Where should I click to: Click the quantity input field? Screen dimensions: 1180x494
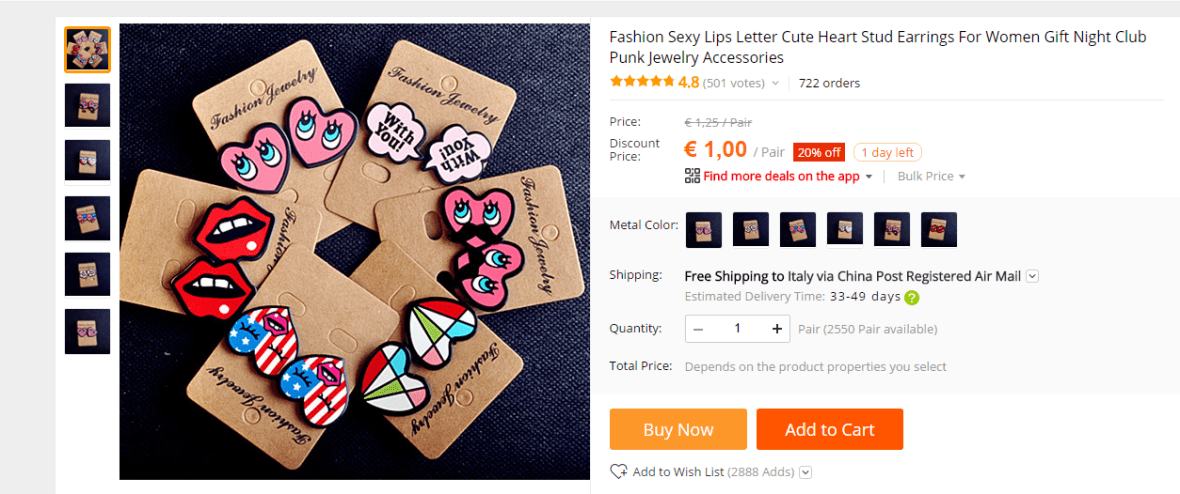click(738, 329)
